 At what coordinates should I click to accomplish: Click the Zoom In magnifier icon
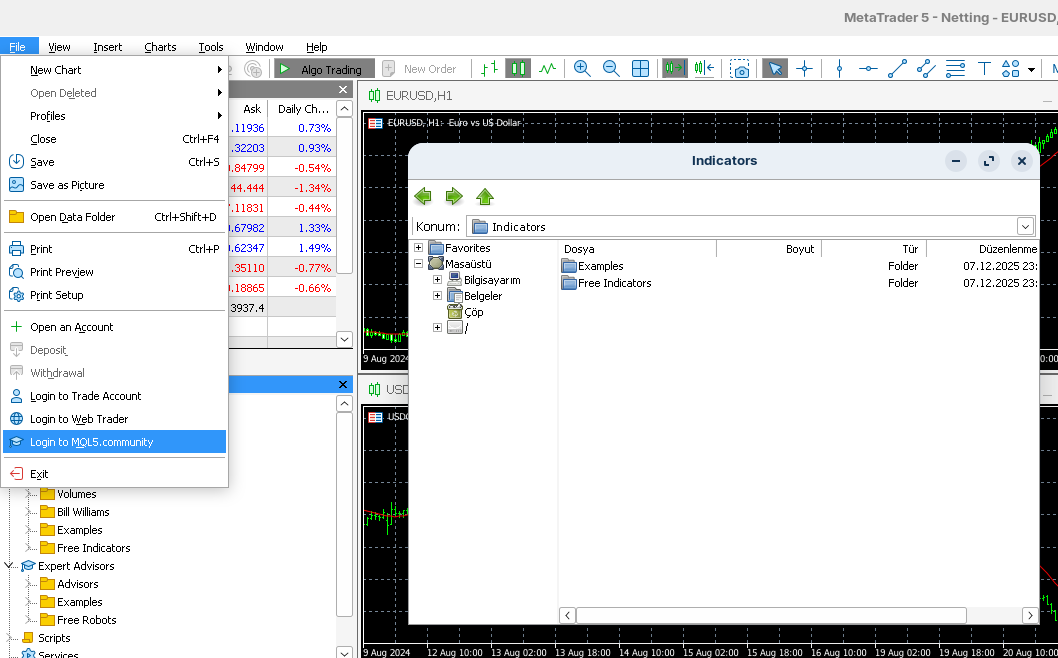pos(582,69)
